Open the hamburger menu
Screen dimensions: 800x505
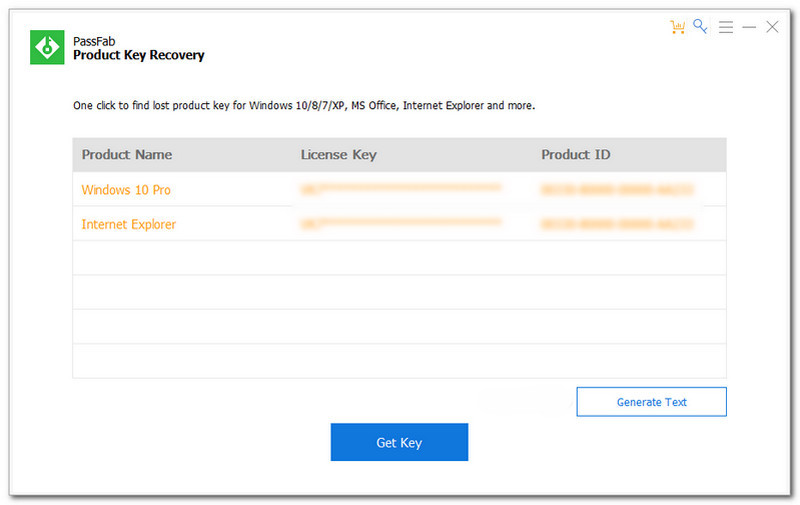click(x=726, y=27)
